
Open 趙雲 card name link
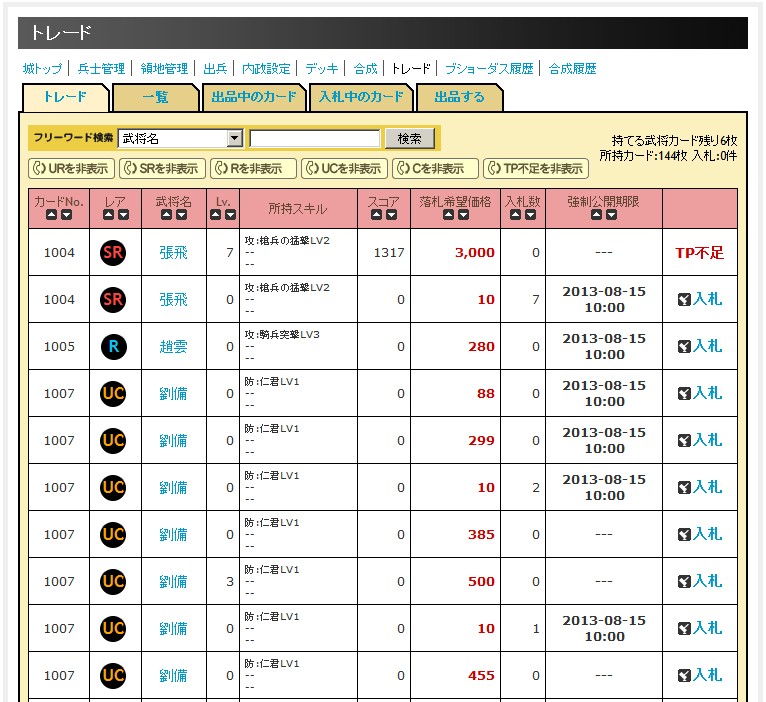[x=173, y=346]
